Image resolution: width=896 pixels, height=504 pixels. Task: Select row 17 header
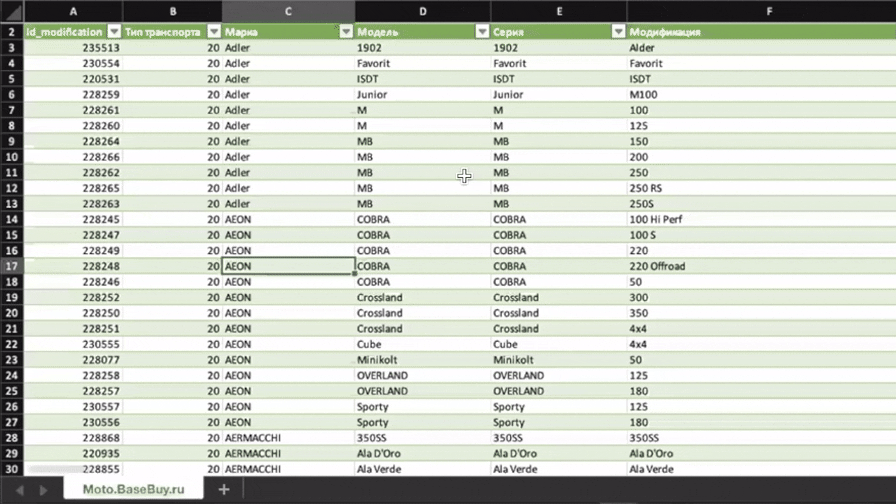pyautogui.click(x=12, y=266)
